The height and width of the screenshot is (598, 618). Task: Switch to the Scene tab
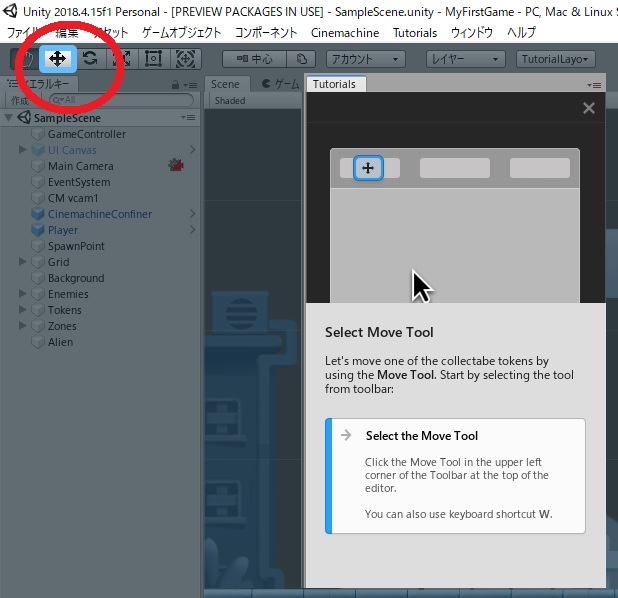(x=225, y=84)
